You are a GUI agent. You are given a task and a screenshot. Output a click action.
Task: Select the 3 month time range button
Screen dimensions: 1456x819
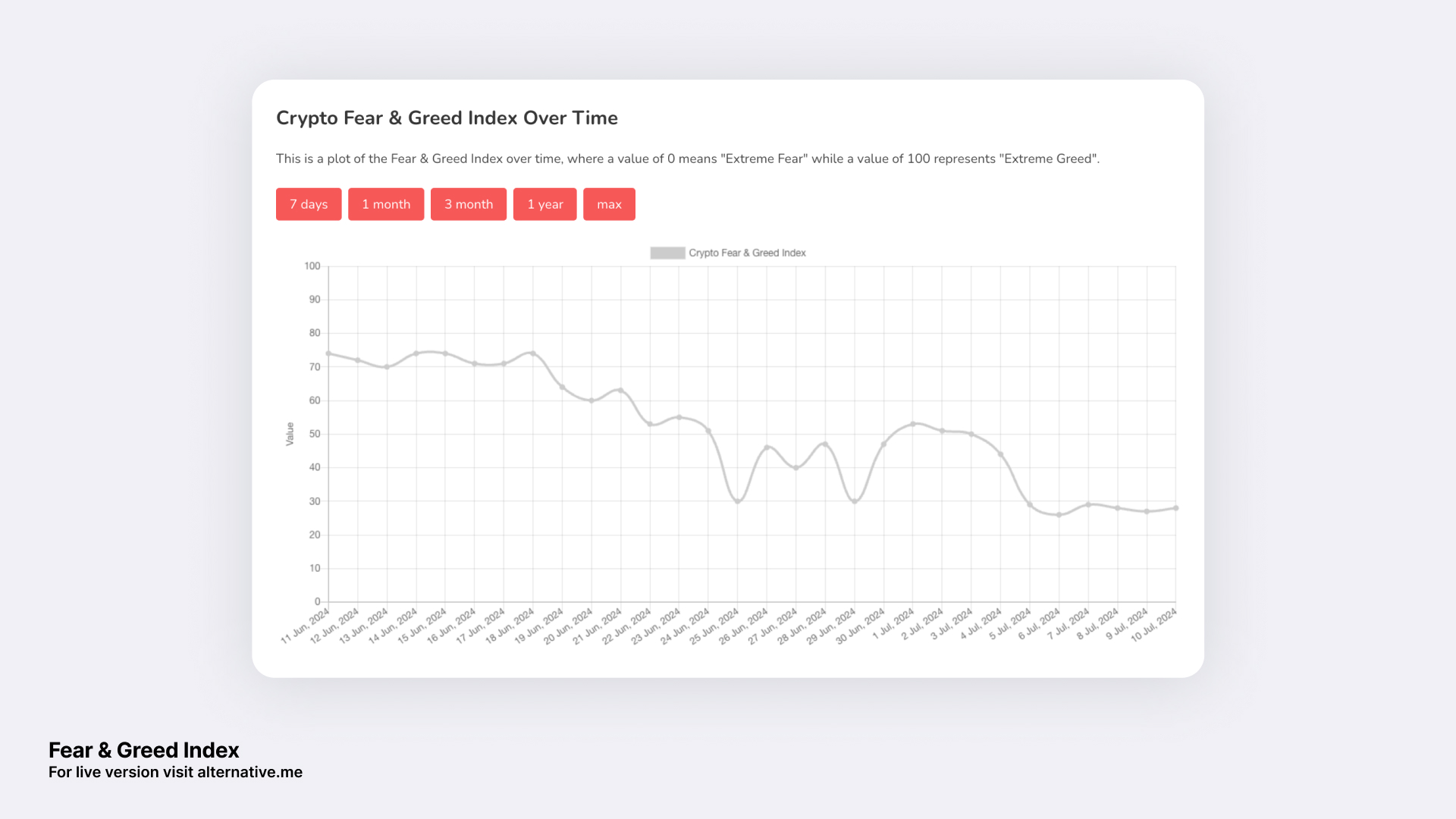pyautogui.click(x=468, y=203)
